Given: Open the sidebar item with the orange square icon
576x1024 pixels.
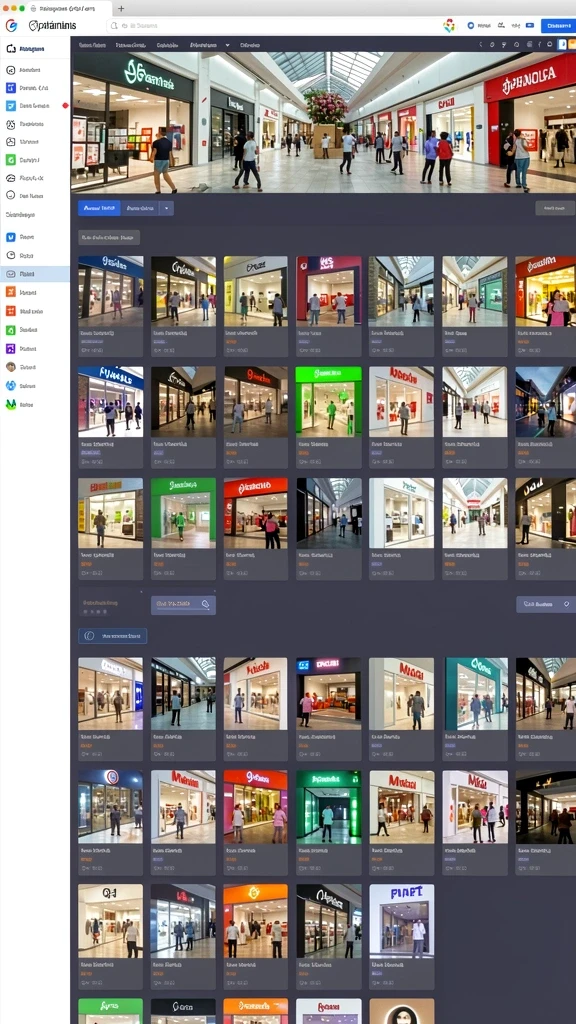Looking at the screenshot, I should coord(35,293).
